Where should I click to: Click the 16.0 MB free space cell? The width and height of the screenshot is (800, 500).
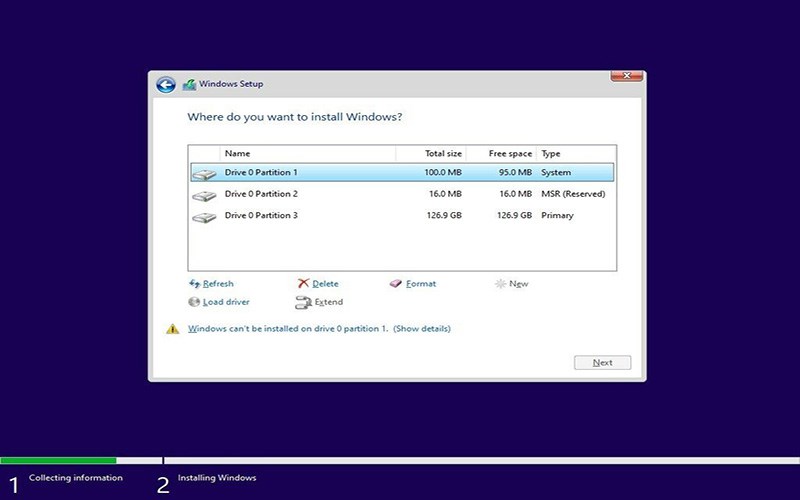pos(515,194)
